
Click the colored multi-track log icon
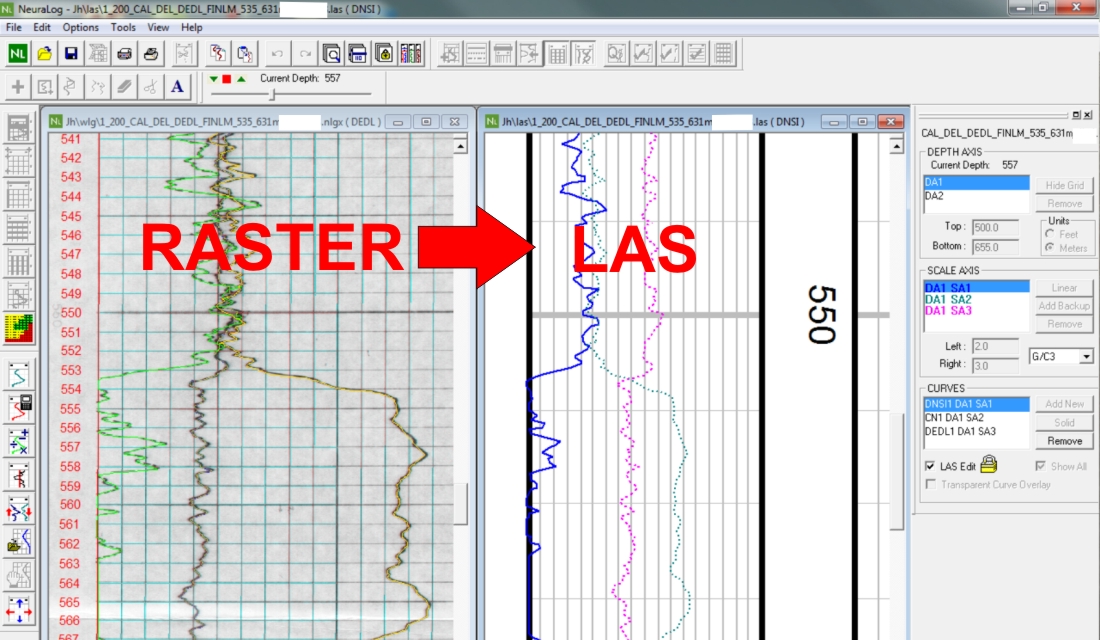(x=411, y=53)
